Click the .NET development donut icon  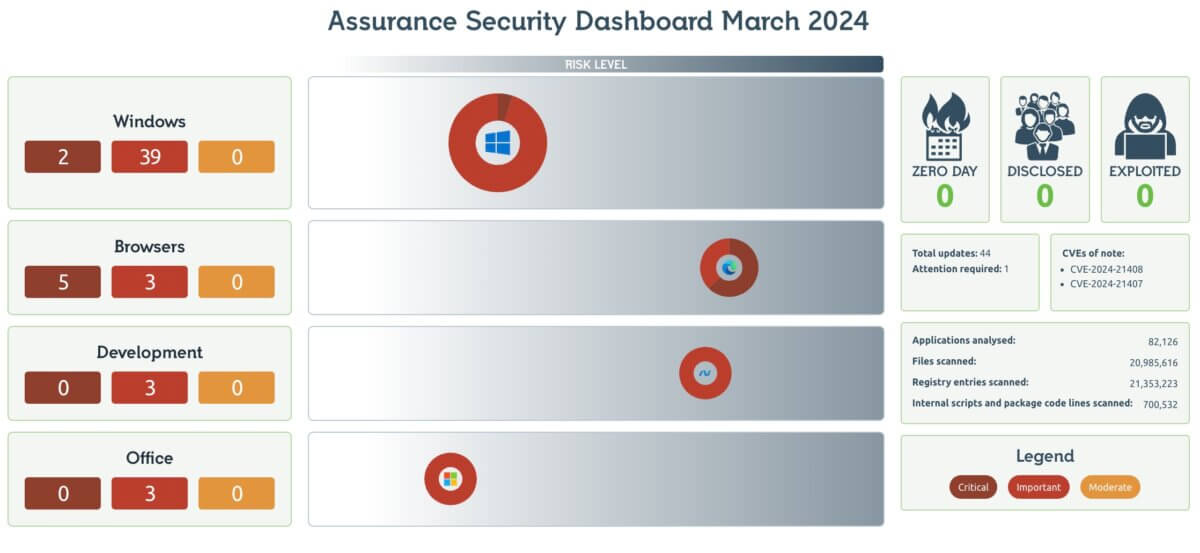[x=705, y=373]
